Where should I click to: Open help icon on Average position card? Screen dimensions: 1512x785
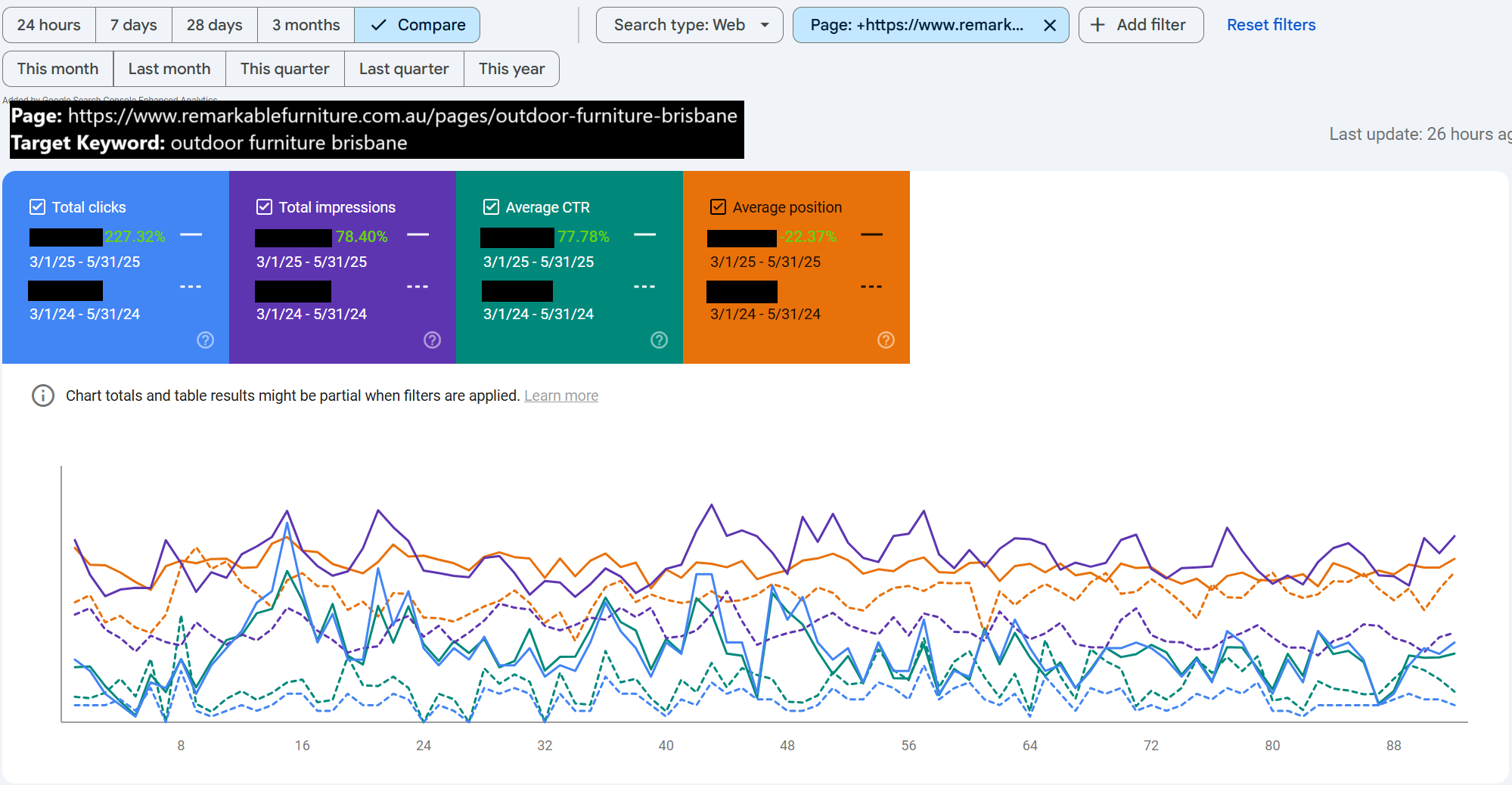[886, 340]
